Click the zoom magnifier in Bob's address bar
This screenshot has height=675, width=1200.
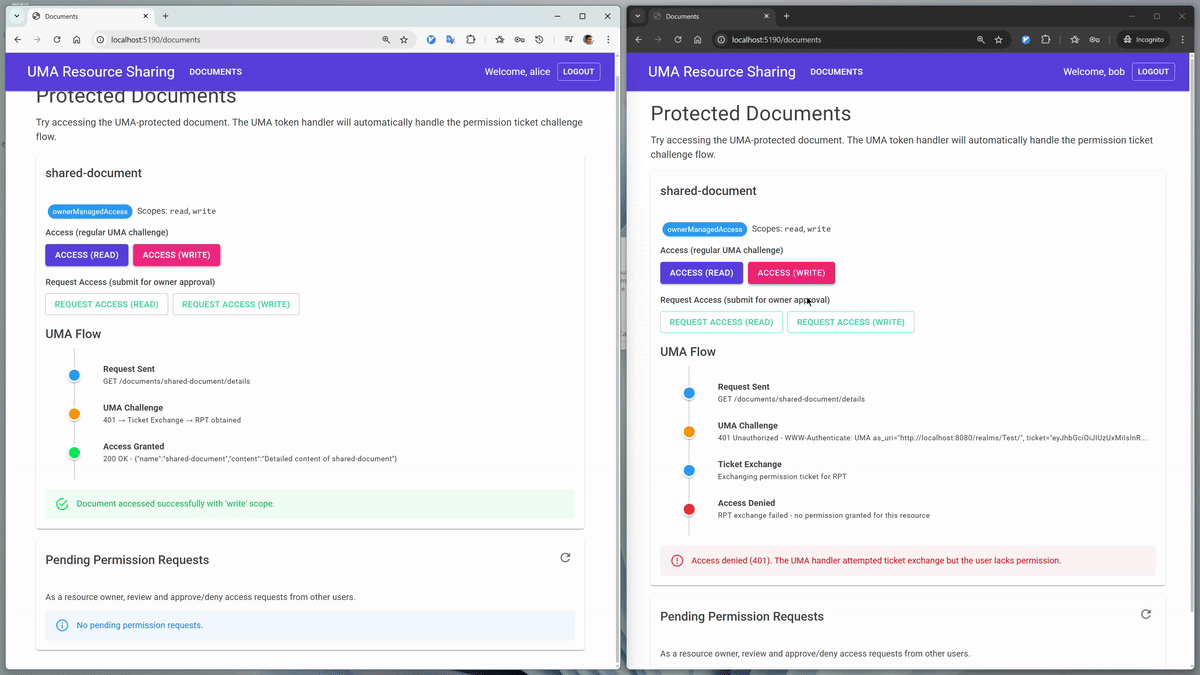[980, 40]
